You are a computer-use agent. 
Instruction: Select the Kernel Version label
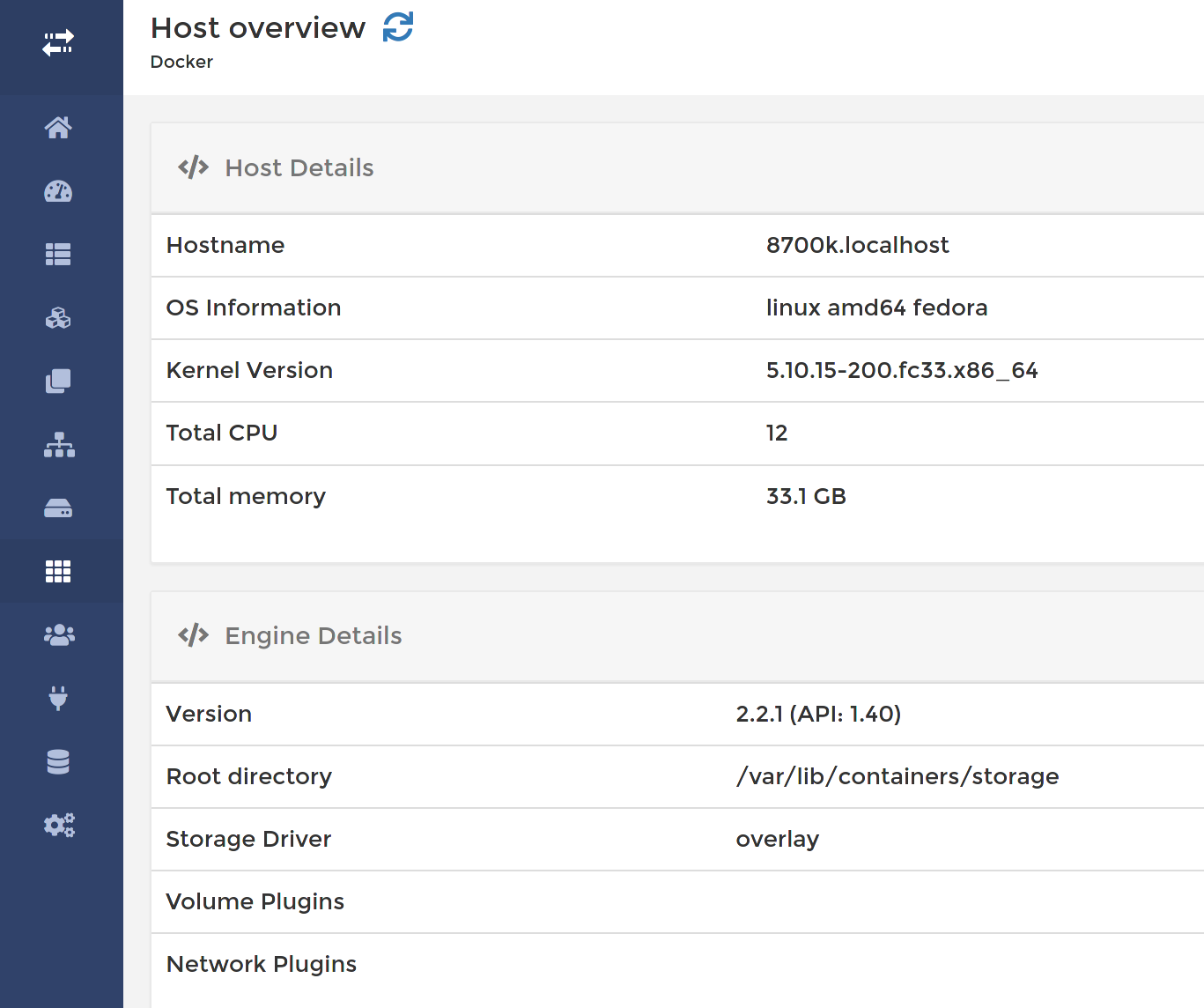250,370
